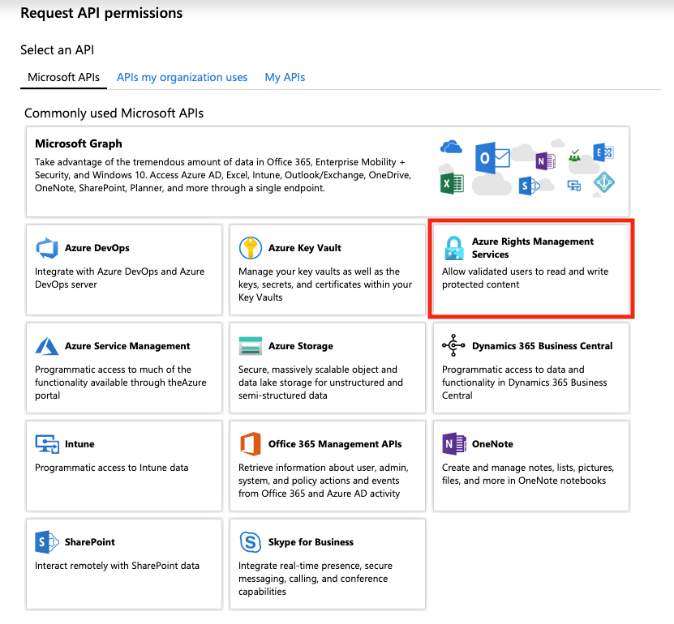This screenshot has height=624, width=674.
Task: Switch to the Microsoft APIs tab
Action: click(x=64, y=77)
